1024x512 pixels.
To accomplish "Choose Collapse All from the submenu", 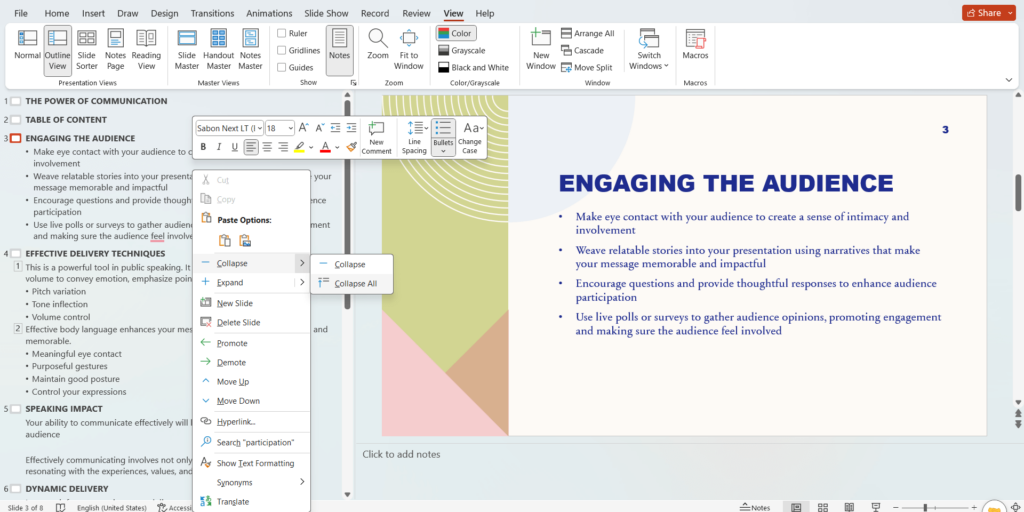I will point(355,283).
